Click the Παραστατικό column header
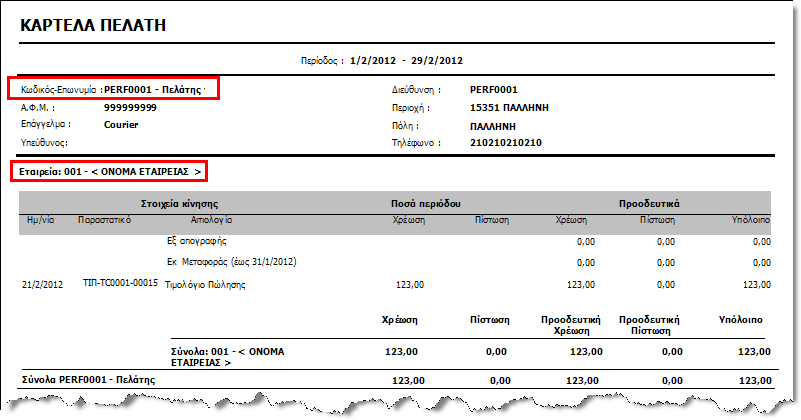 point(104,220)
